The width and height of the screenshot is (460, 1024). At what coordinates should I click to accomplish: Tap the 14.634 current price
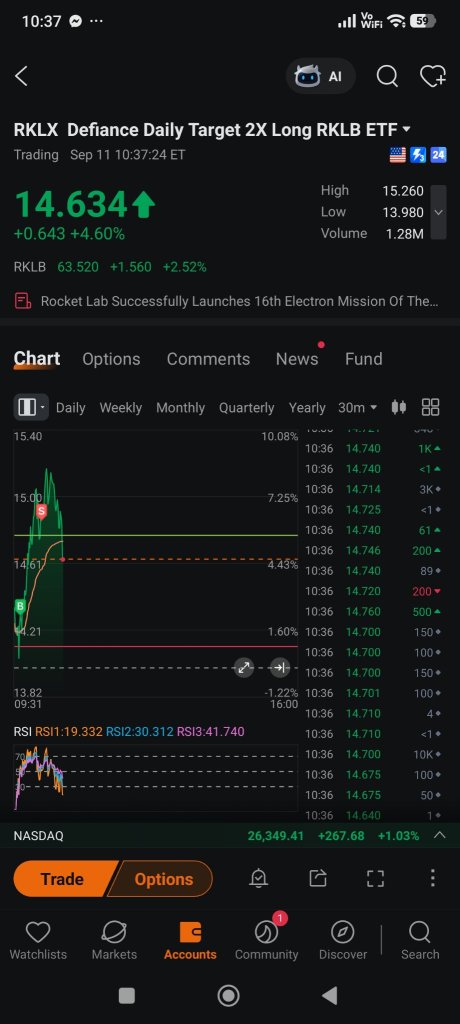(70, 204)
